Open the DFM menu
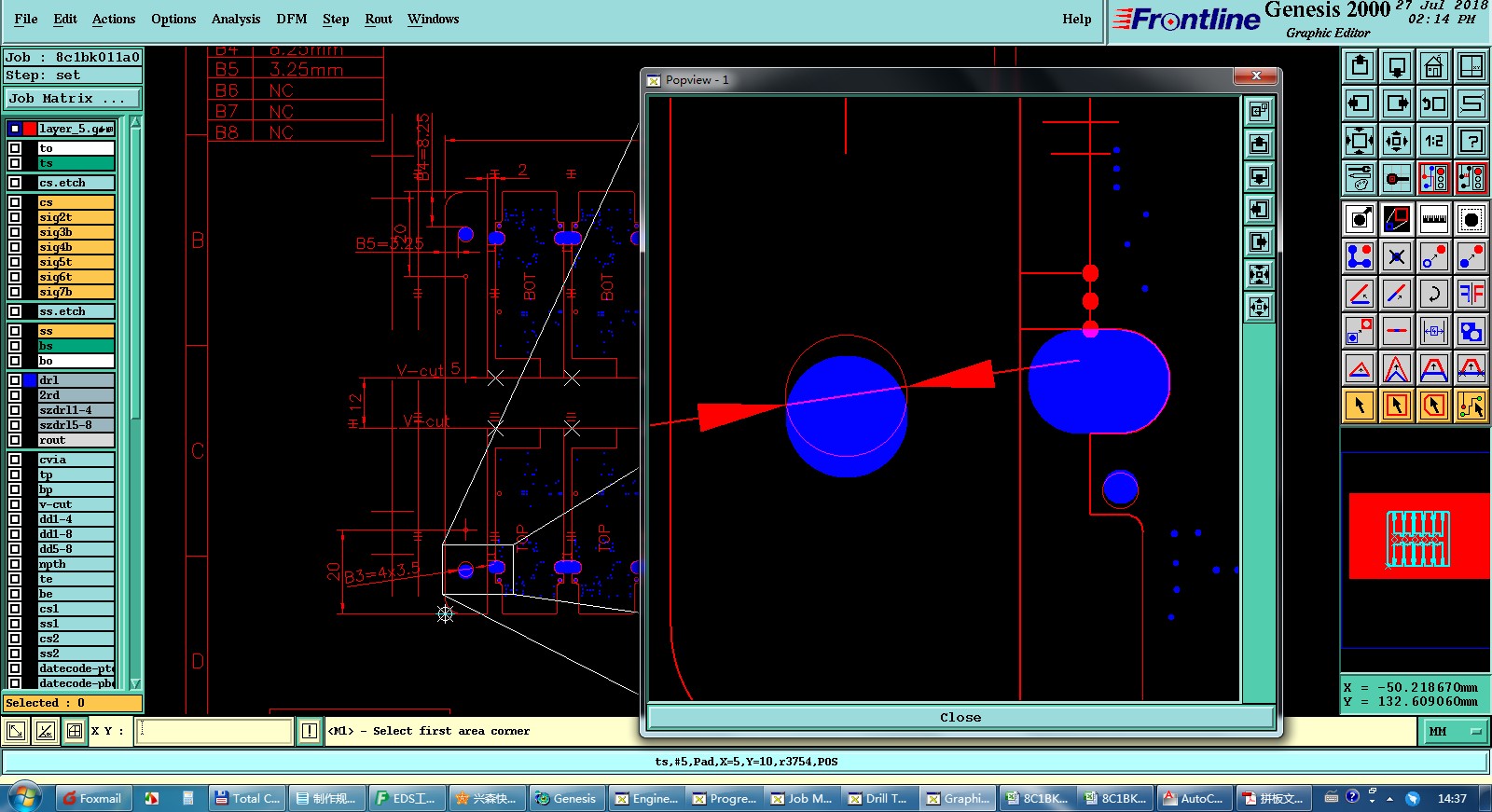Screen dimensions: 1492x812 292,19
